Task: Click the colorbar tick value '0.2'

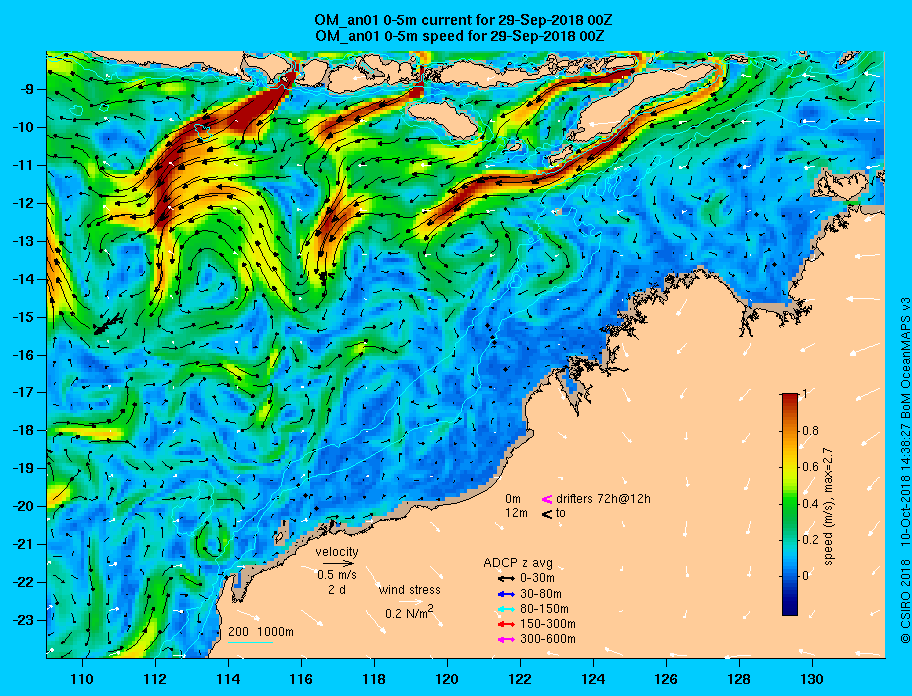Action: [x=810, y=540]
